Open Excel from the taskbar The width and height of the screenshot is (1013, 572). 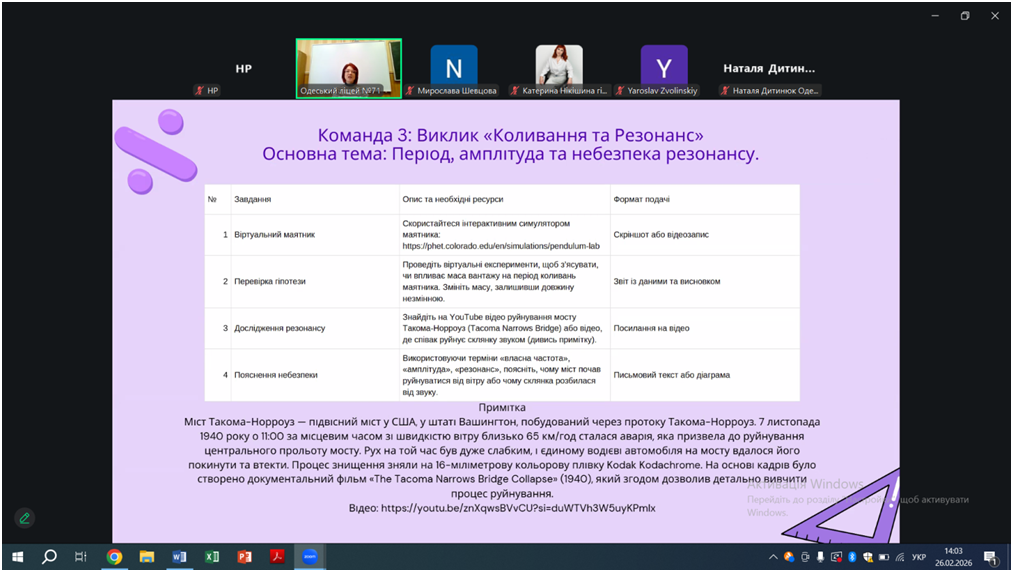coord(212,557)
